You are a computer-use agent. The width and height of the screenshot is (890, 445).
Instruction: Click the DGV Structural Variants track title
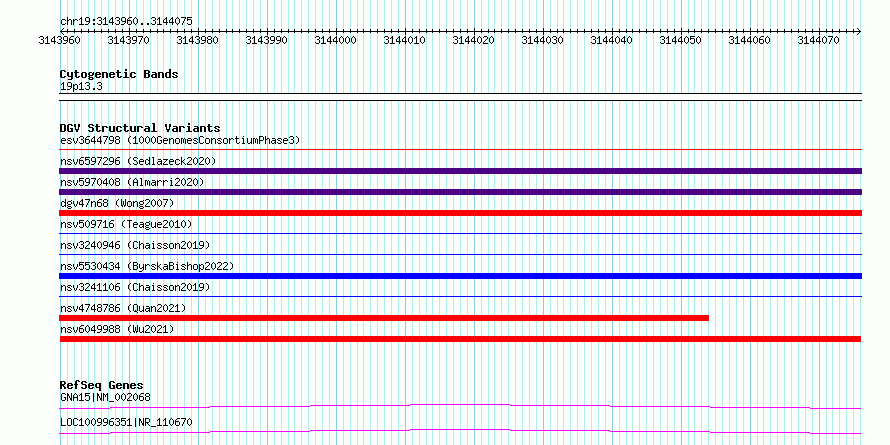[140, 128]
